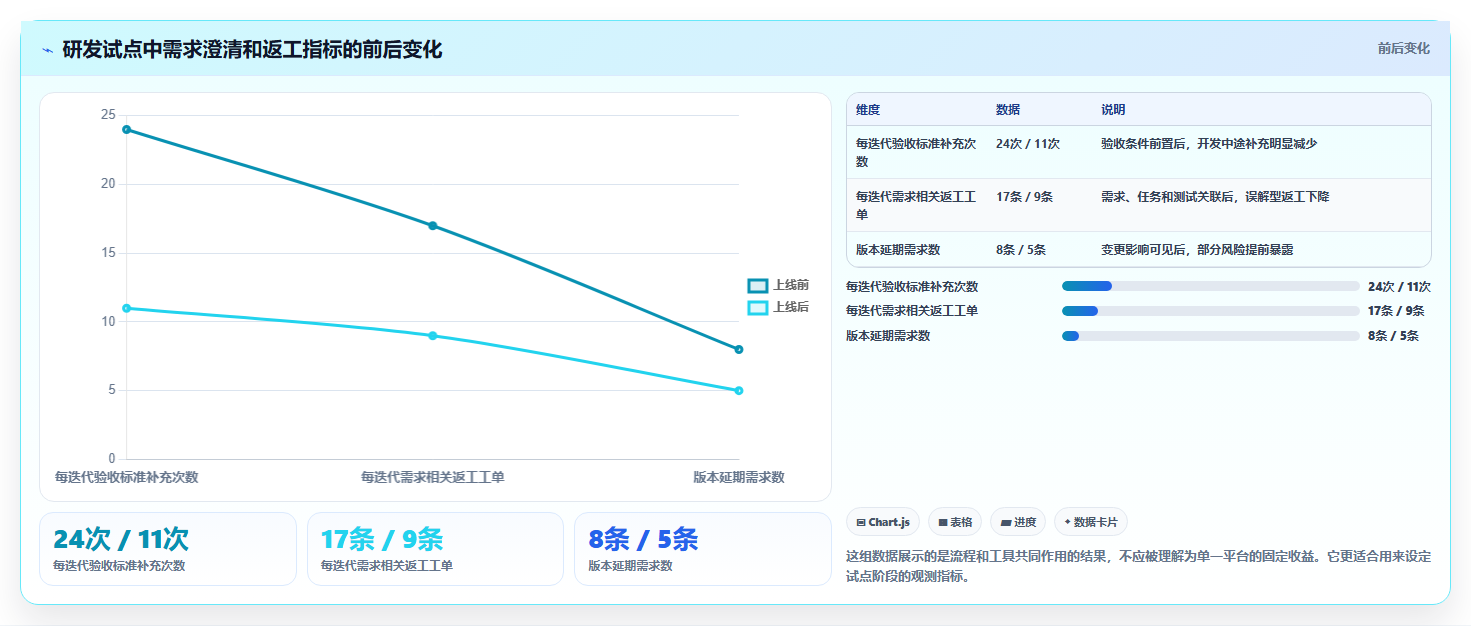Click the 表格 tag chip
The width and height of the screenshot is (1471, 626).
coord(955,522)
